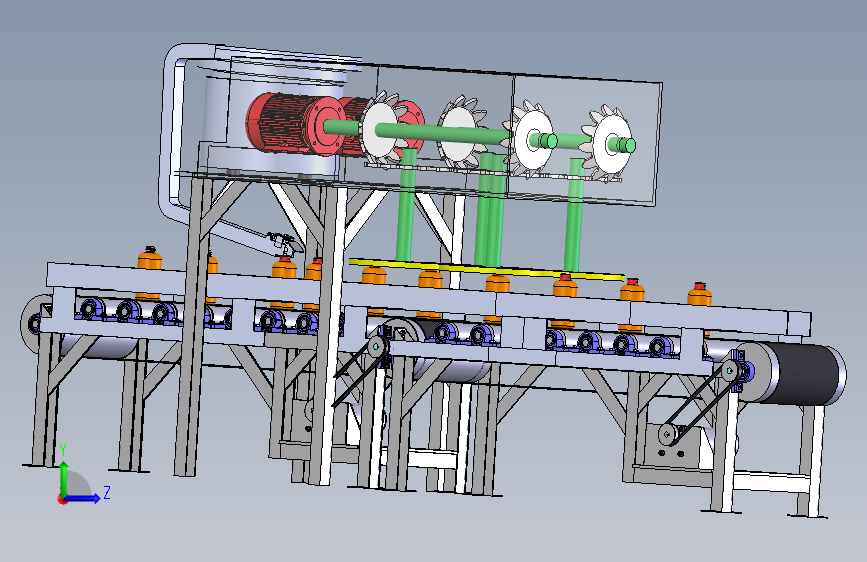
Task: Select the yellow horizontal bar above the bottles
Action: (487, 268)
